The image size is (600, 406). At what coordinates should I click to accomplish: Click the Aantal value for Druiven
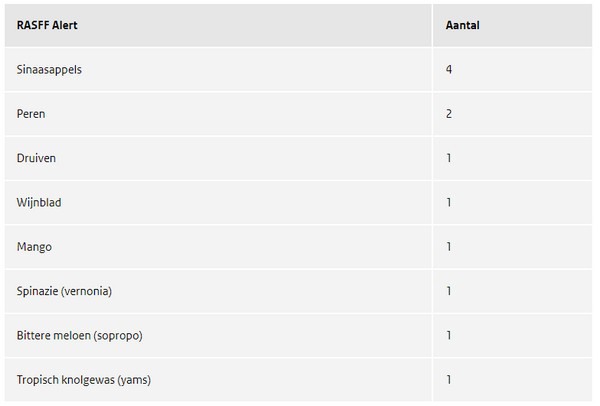[x=450, y=158]
